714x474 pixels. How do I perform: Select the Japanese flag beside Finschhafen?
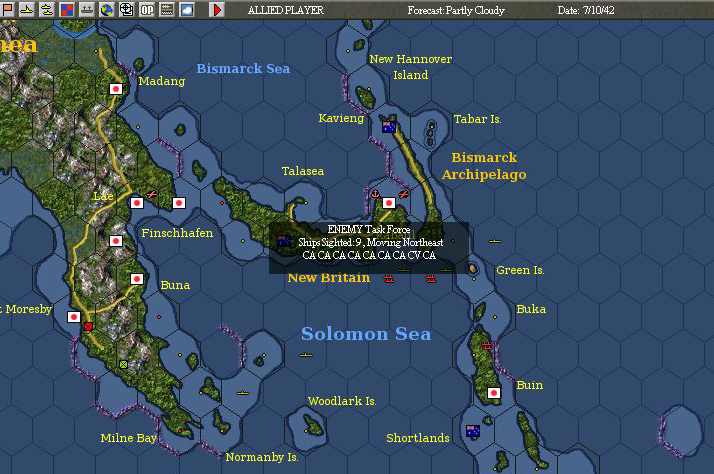[x=179, y=203]
